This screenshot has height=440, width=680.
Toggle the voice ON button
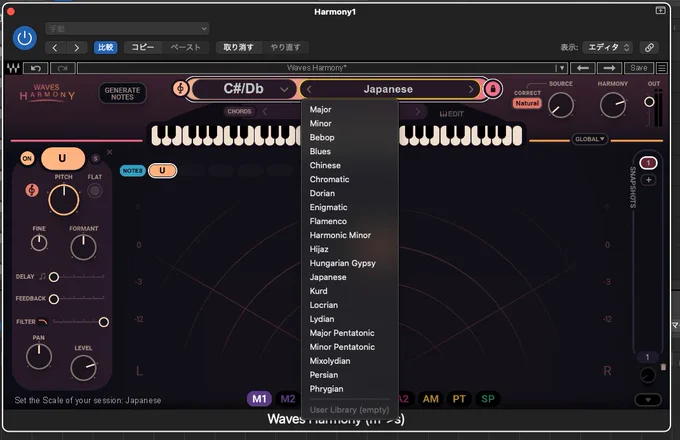pyautogui.click(x=27, y=158)
